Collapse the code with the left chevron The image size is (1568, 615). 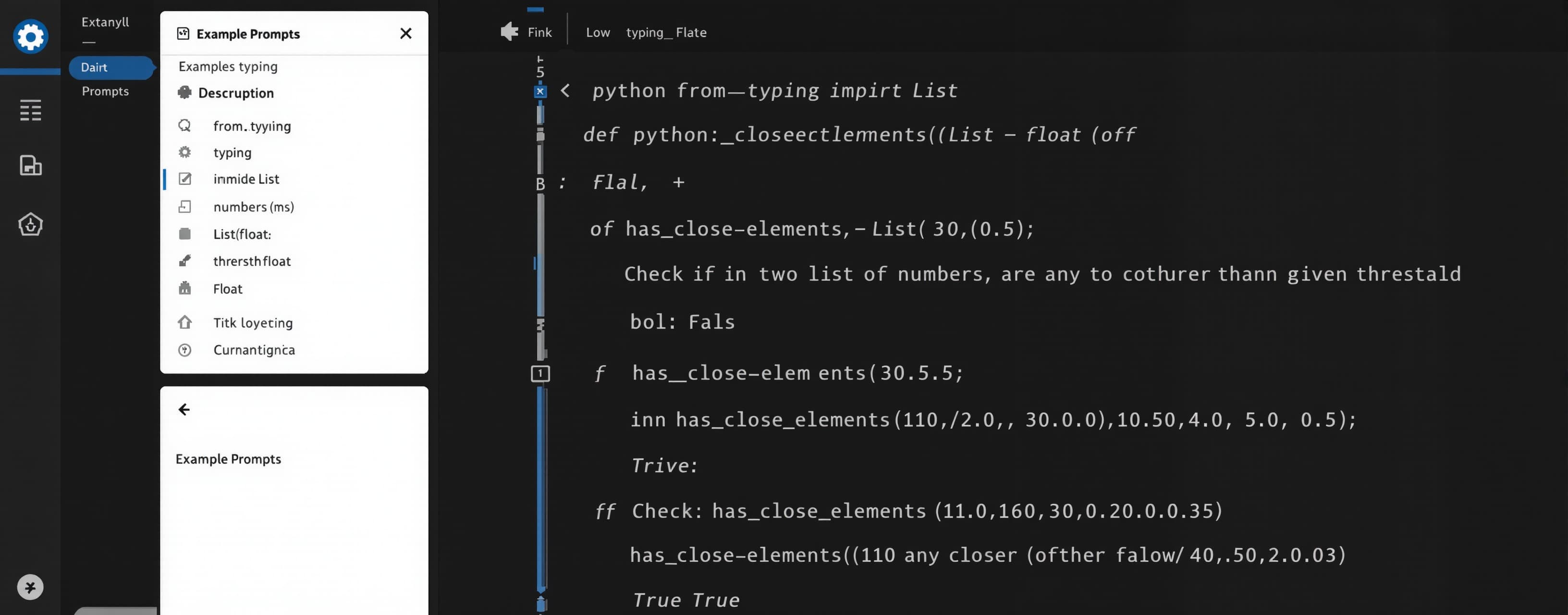(565, 91)
